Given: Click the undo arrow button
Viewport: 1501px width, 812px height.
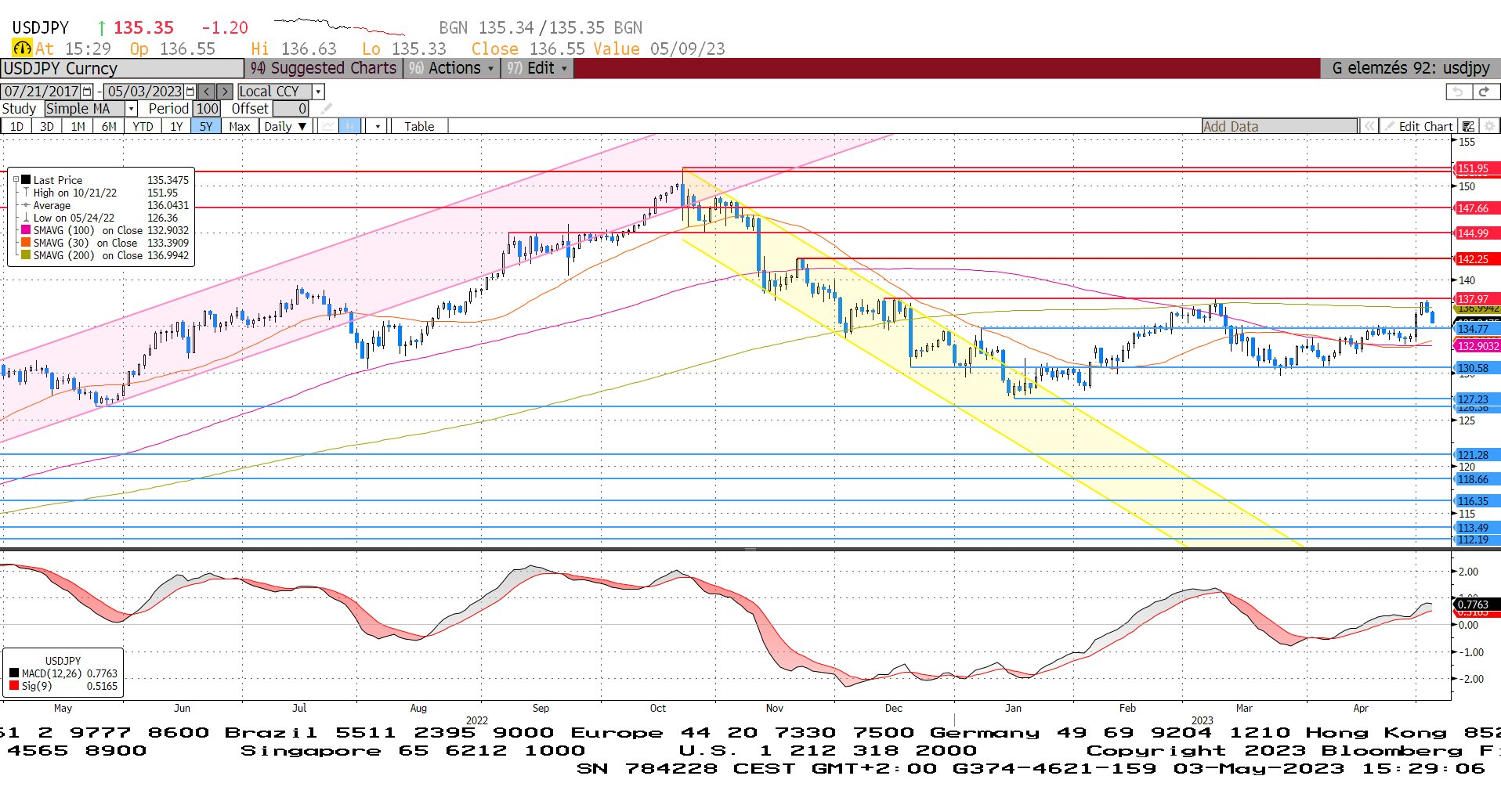Looking at the screenshot, I should tap(1458, 92).
